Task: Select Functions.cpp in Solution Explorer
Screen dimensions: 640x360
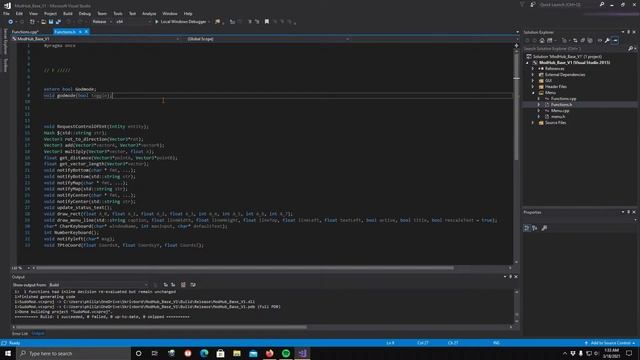Action: click(563, 98)
